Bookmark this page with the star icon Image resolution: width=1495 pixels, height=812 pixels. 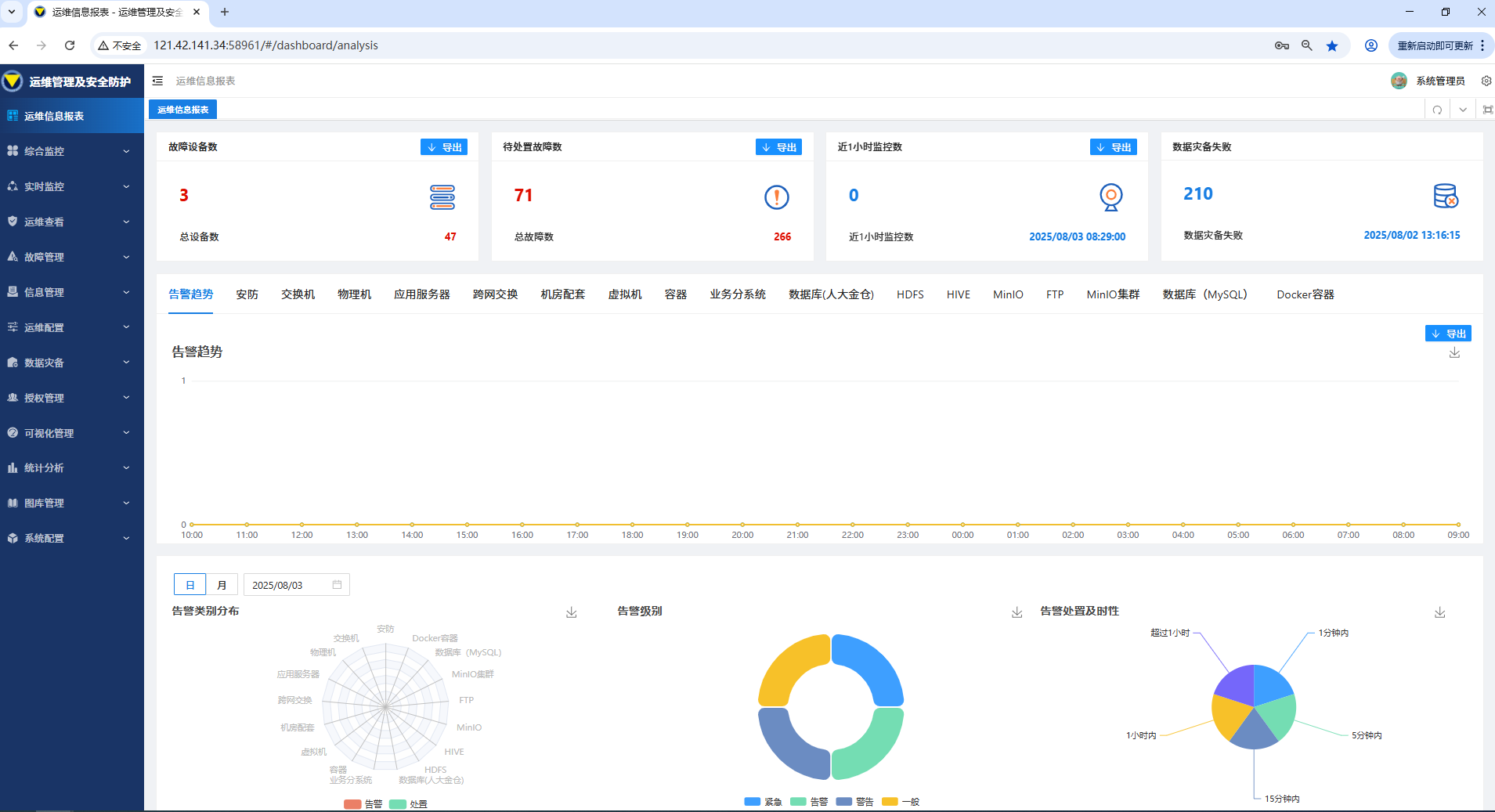pyautogui.click(x=1332, y=45)
